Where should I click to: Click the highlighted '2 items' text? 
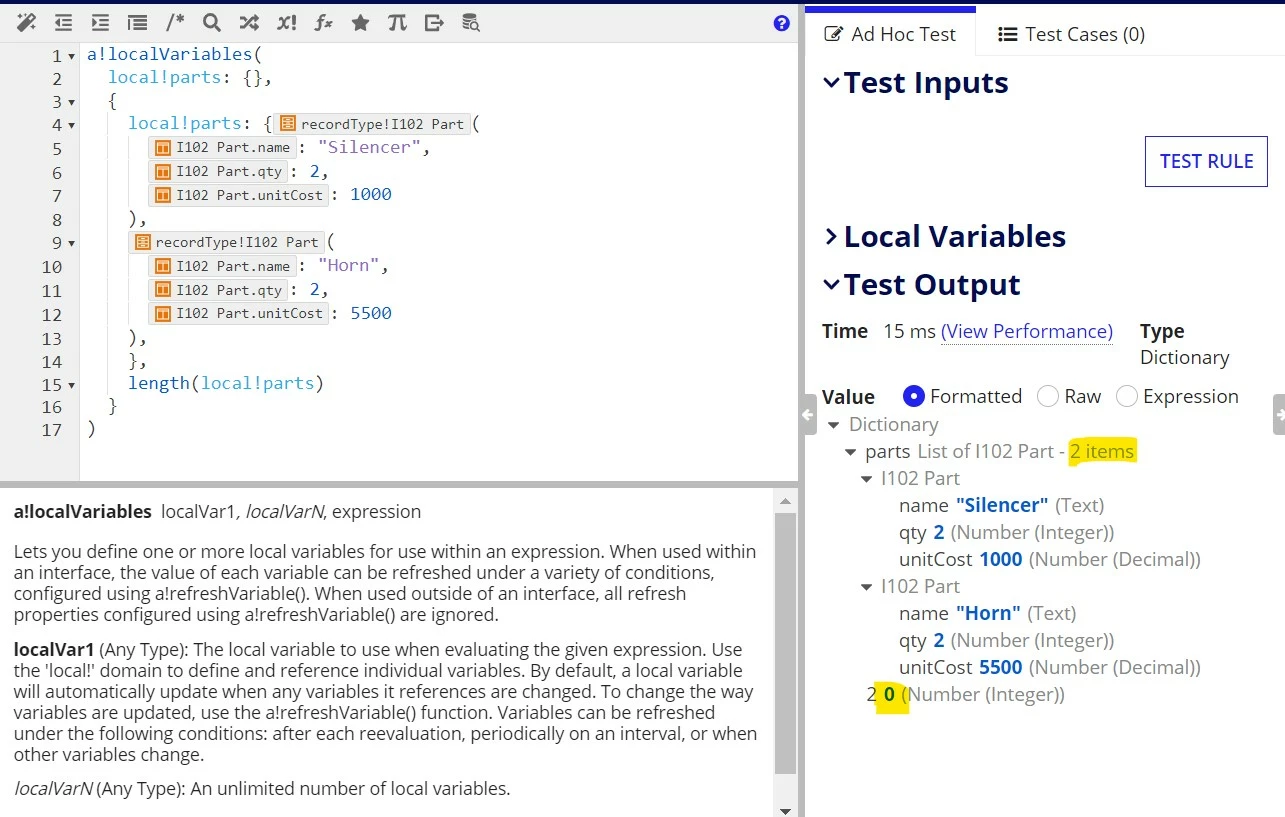click(1102, 451)
